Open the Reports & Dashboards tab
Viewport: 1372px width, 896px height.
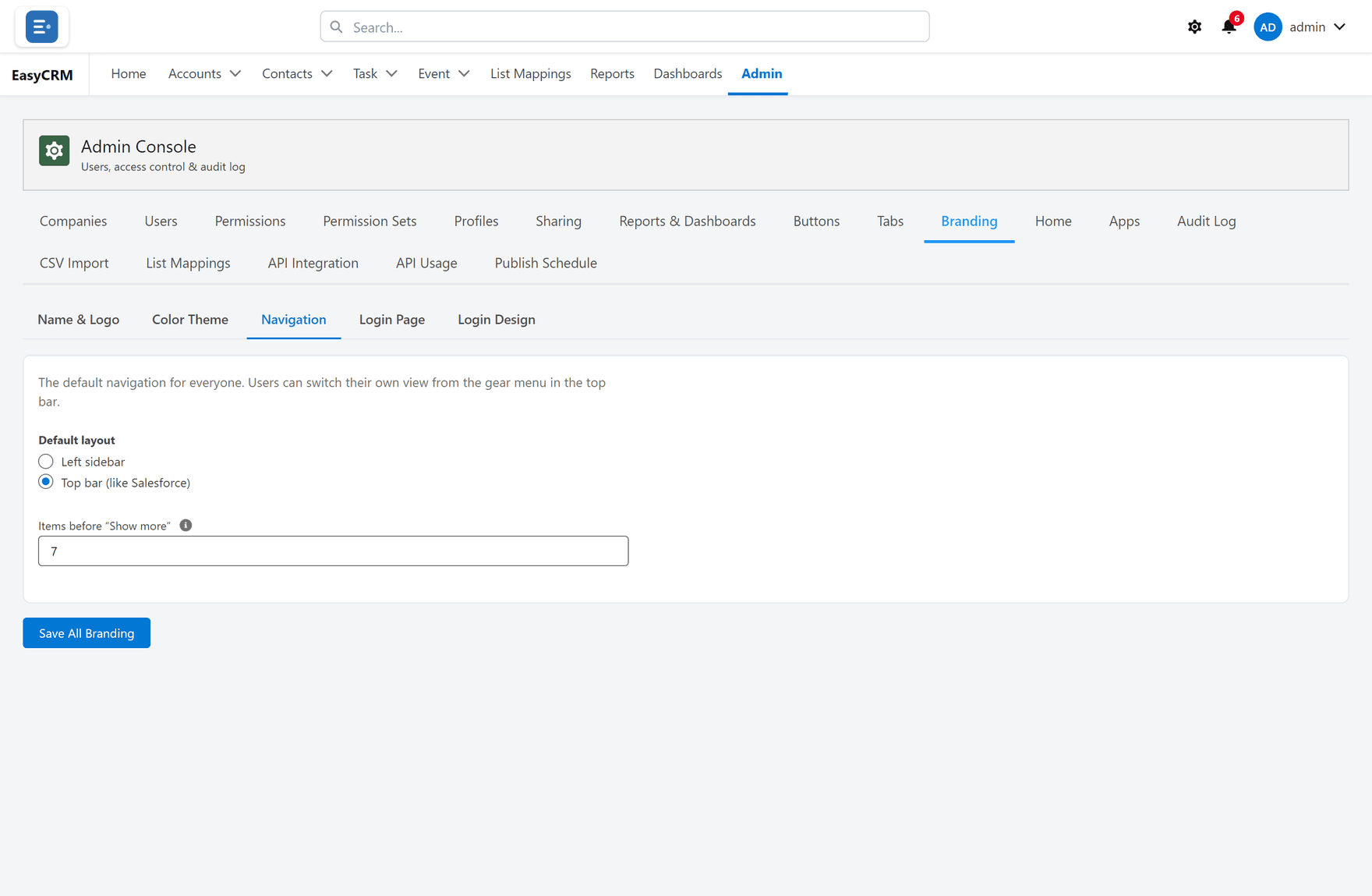pos(688,221)
